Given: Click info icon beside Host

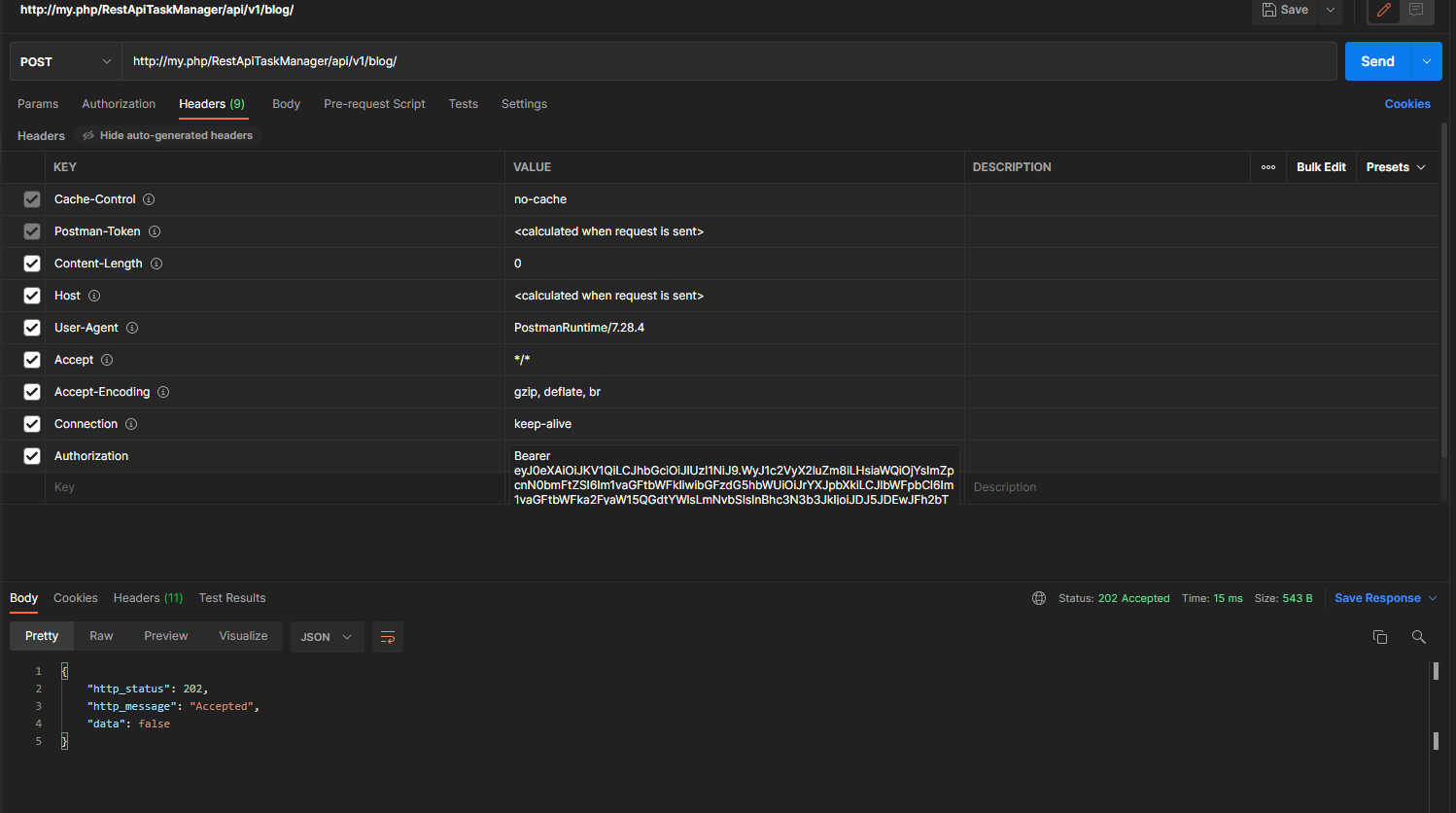Looking at the screenshot, I should pos(94,296).
